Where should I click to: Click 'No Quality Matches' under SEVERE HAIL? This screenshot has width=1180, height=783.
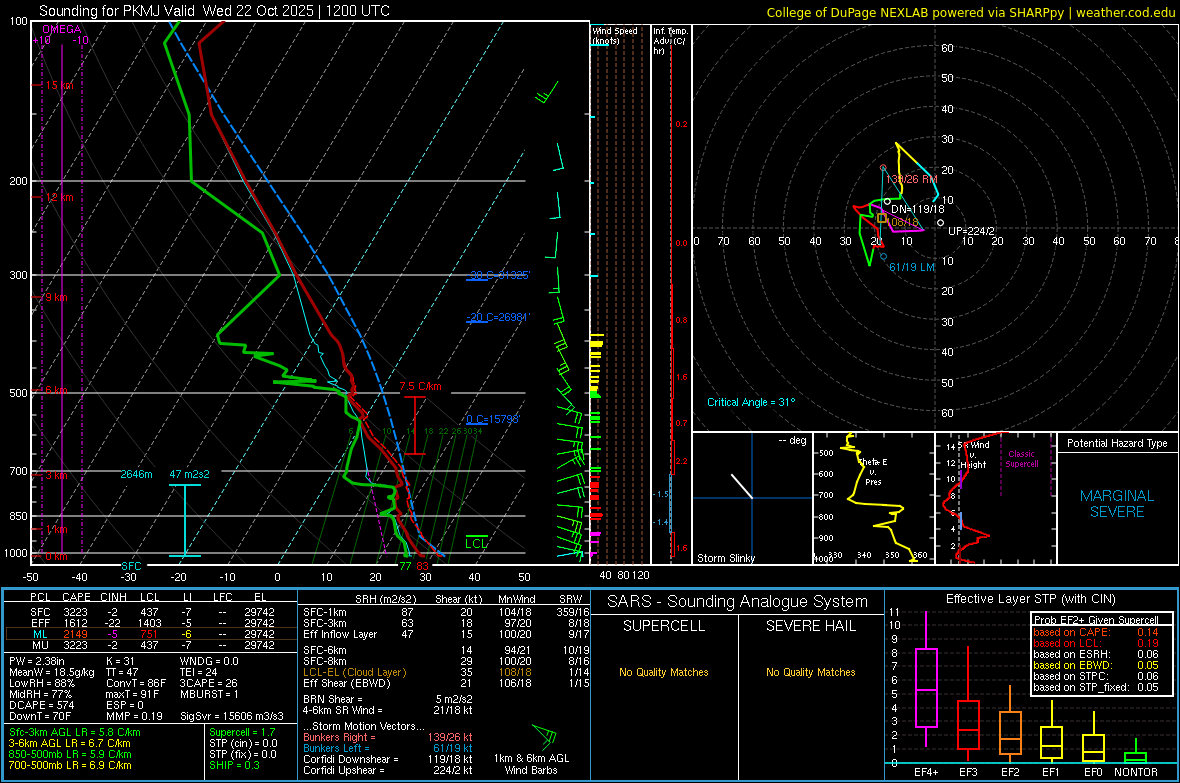click(810, 672)
